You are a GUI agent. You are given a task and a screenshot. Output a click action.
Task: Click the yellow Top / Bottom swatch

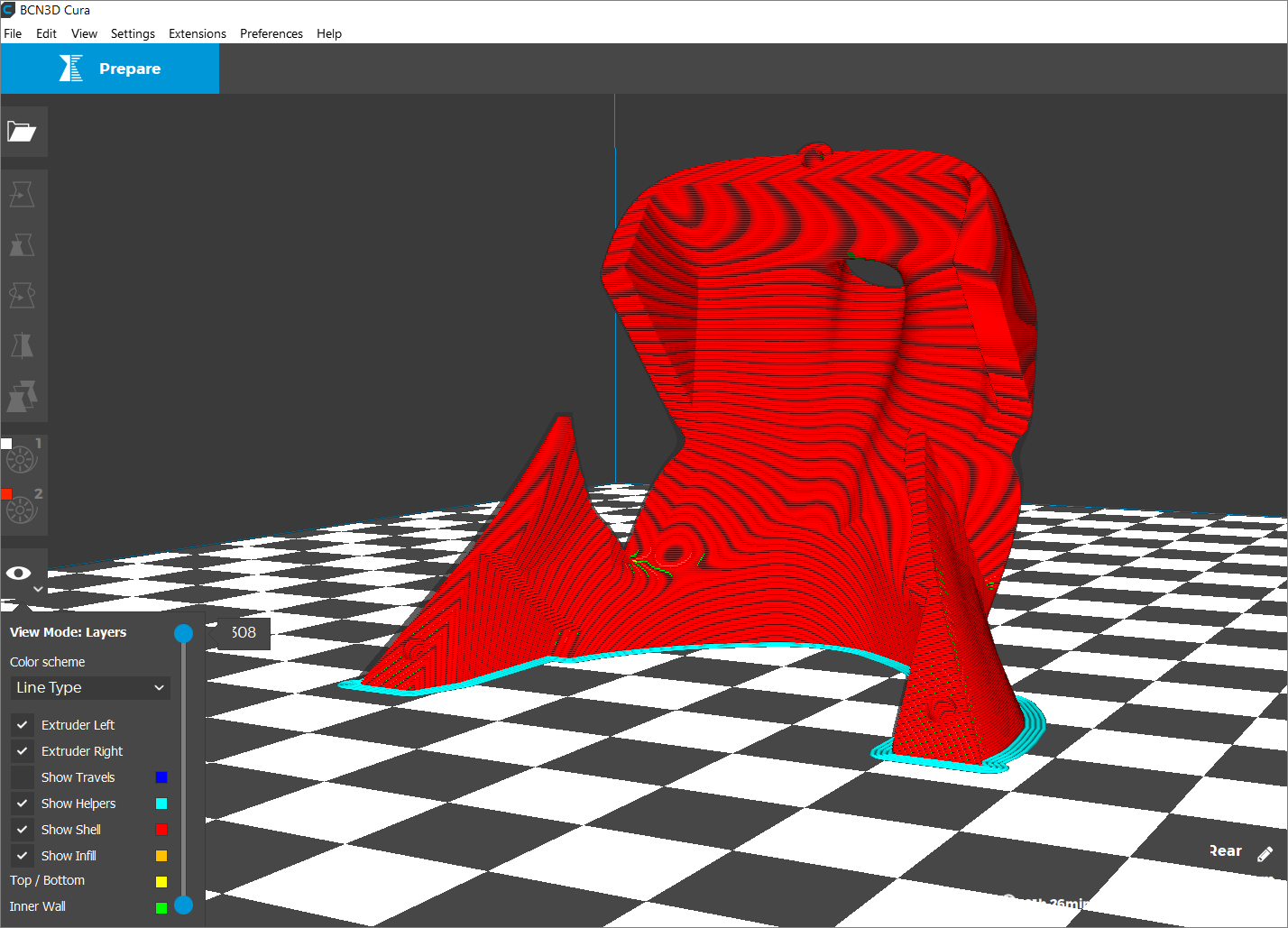coord(161,882)
